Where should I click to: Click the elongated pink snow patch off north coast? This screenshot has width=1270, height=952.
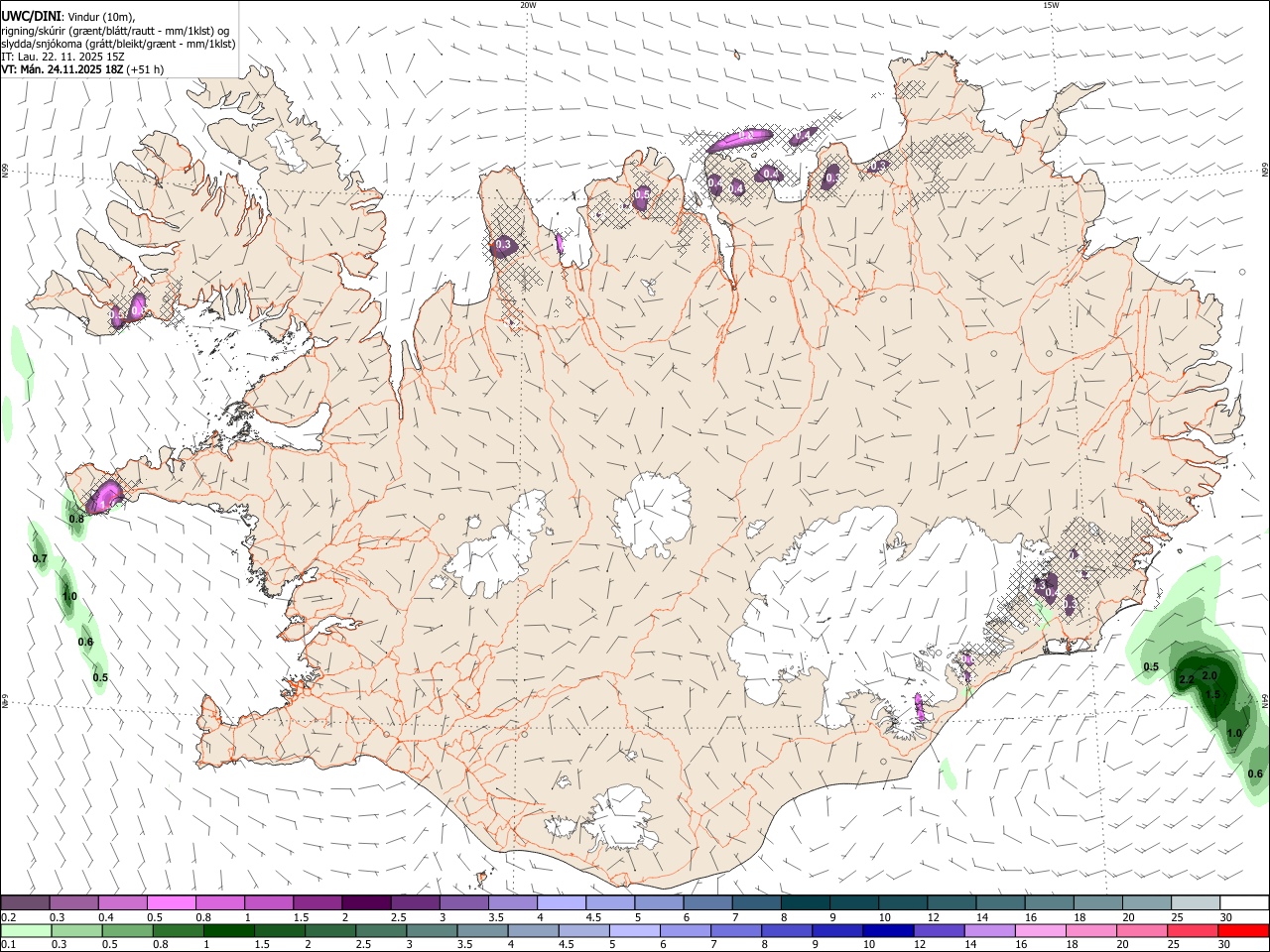point(741,139)
